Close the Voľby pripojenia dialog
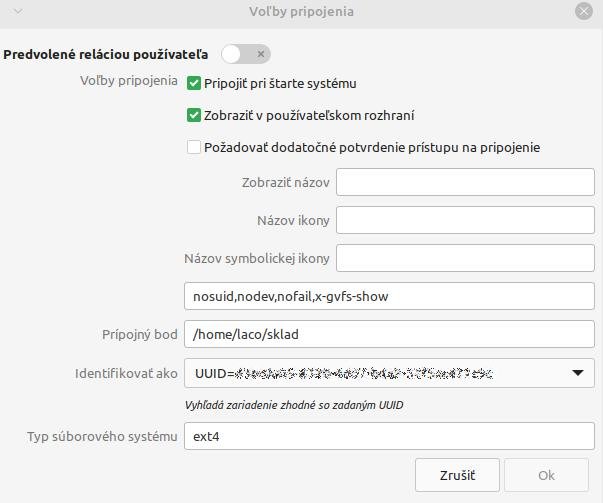This screenshot has height=503, width=603. (584, 12)
